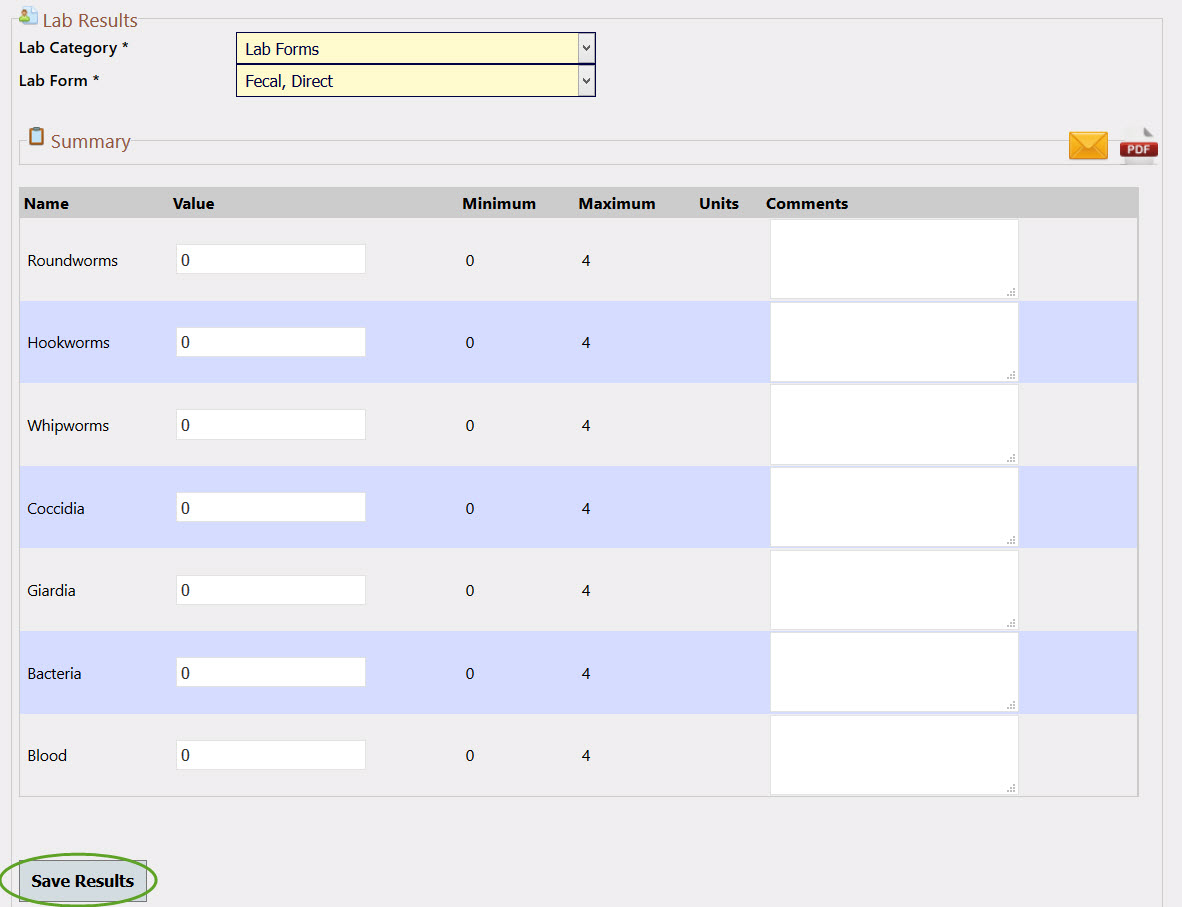Click the Summary clipboard icon
Viewport: 1182px width, 907px height.
(36, 136)
